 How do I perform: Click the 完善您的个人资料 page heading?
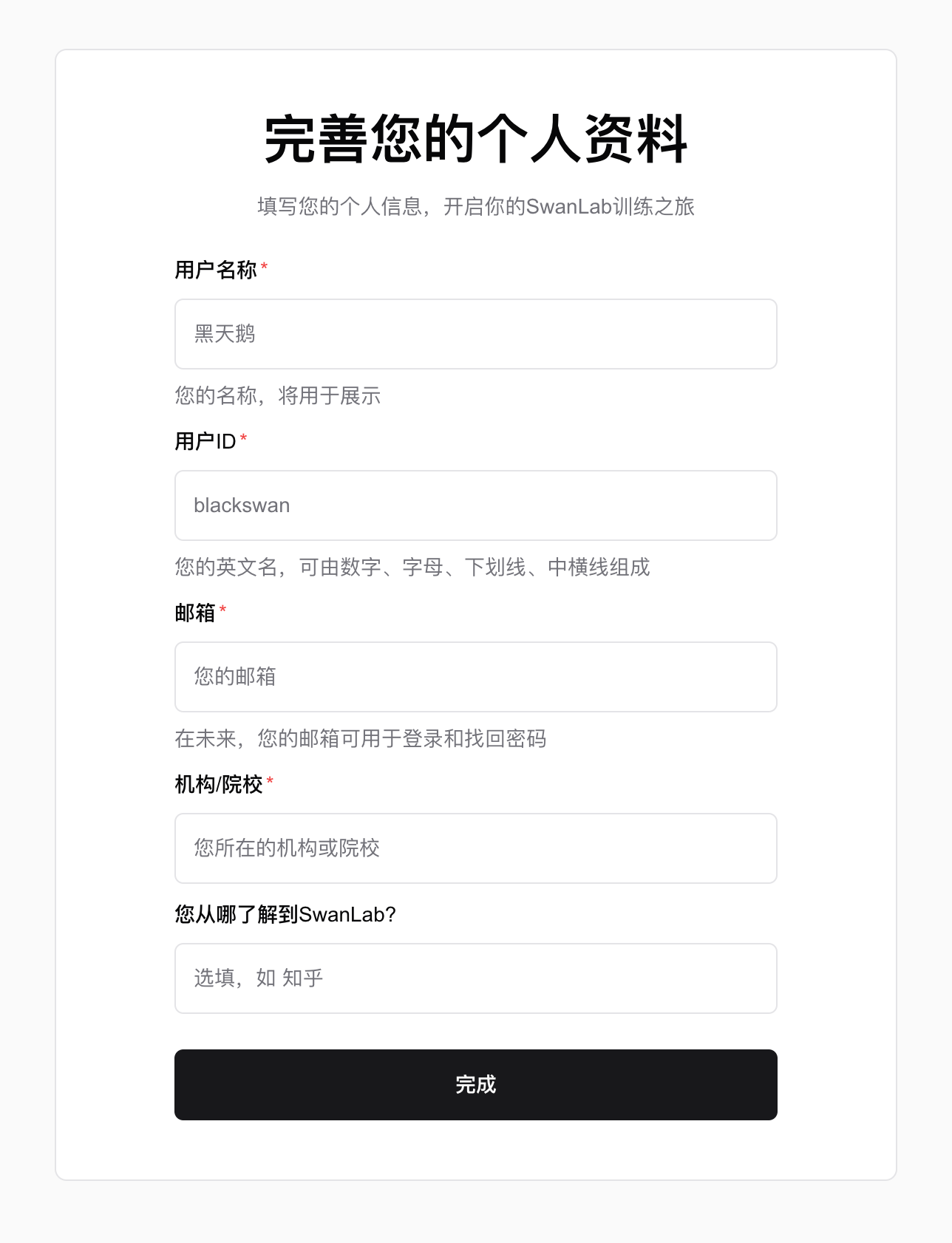tap(476, 139)
